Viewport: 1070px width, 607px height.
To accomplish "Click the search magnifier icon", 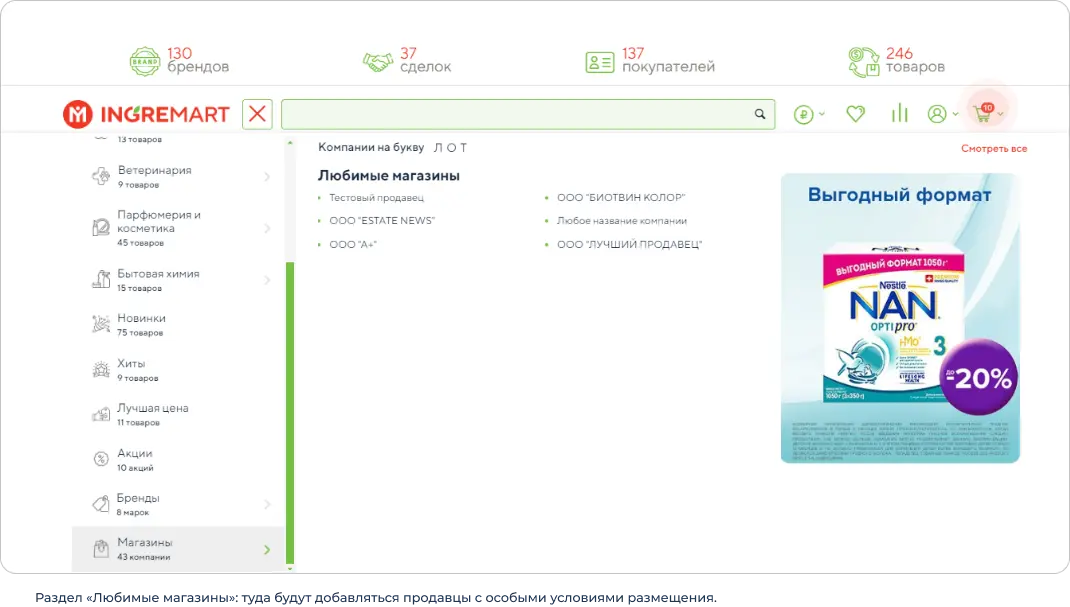I will (x=760, y=114).
